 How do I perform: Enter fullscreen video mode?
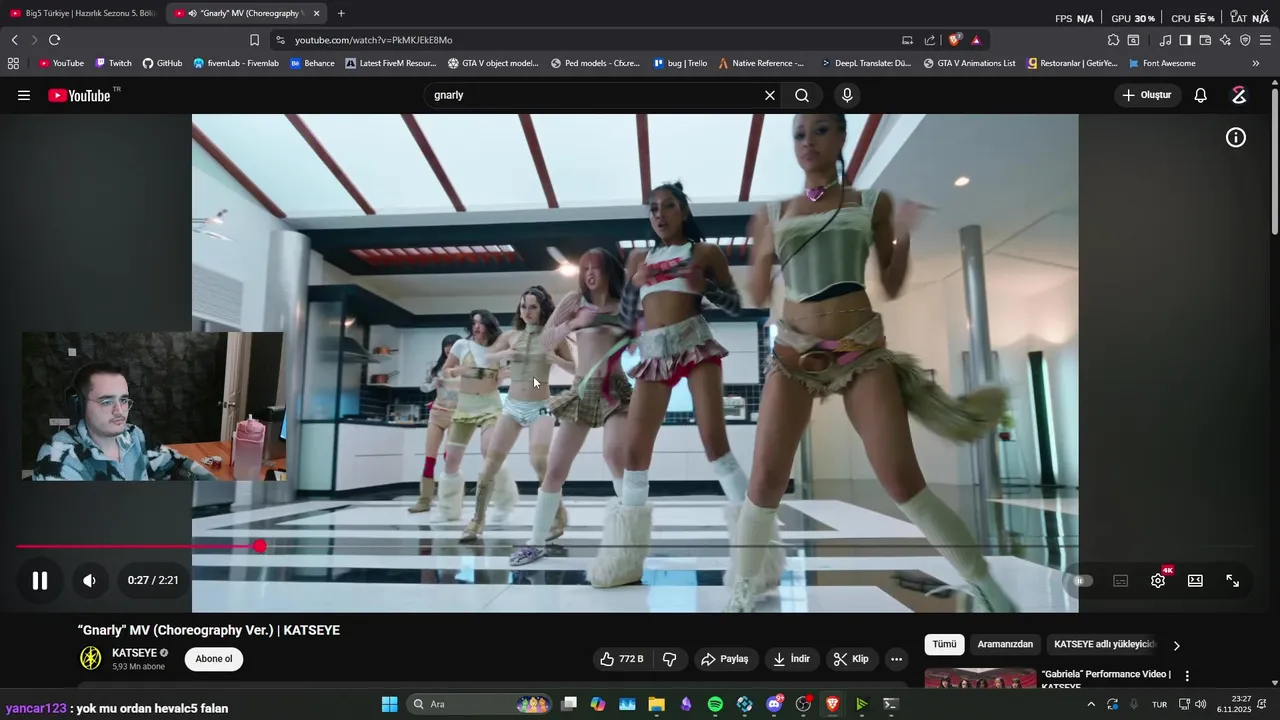click(x=1232, y=580)
